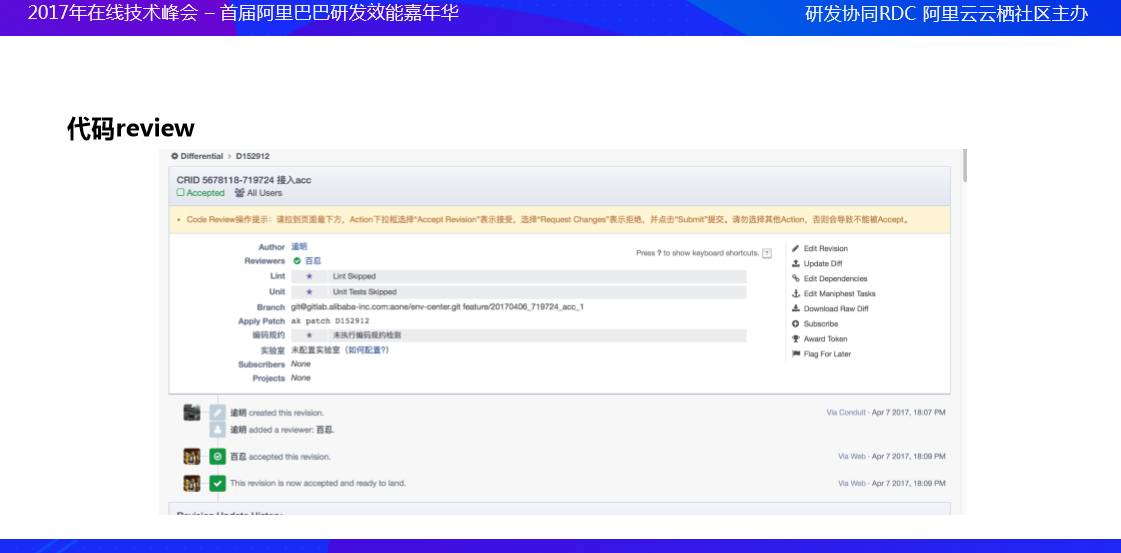Click 百磊 in 'accepted this revision' entry
This screenshot has height=553, width=1121.
pyautogui.click(x=238, y=457)
